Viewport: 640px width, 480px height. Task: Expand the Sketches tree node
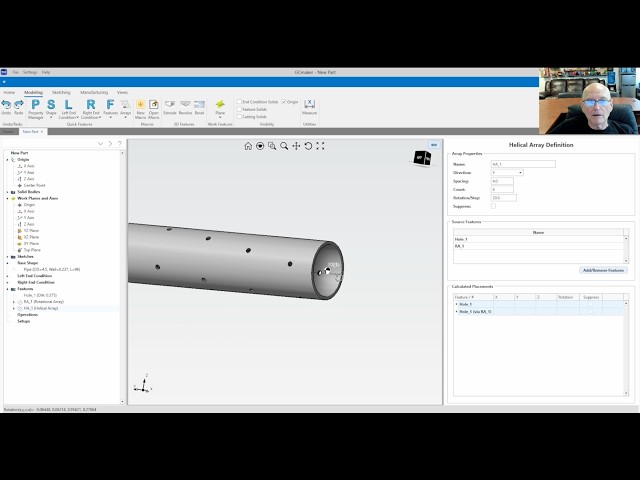click(7, 257)
